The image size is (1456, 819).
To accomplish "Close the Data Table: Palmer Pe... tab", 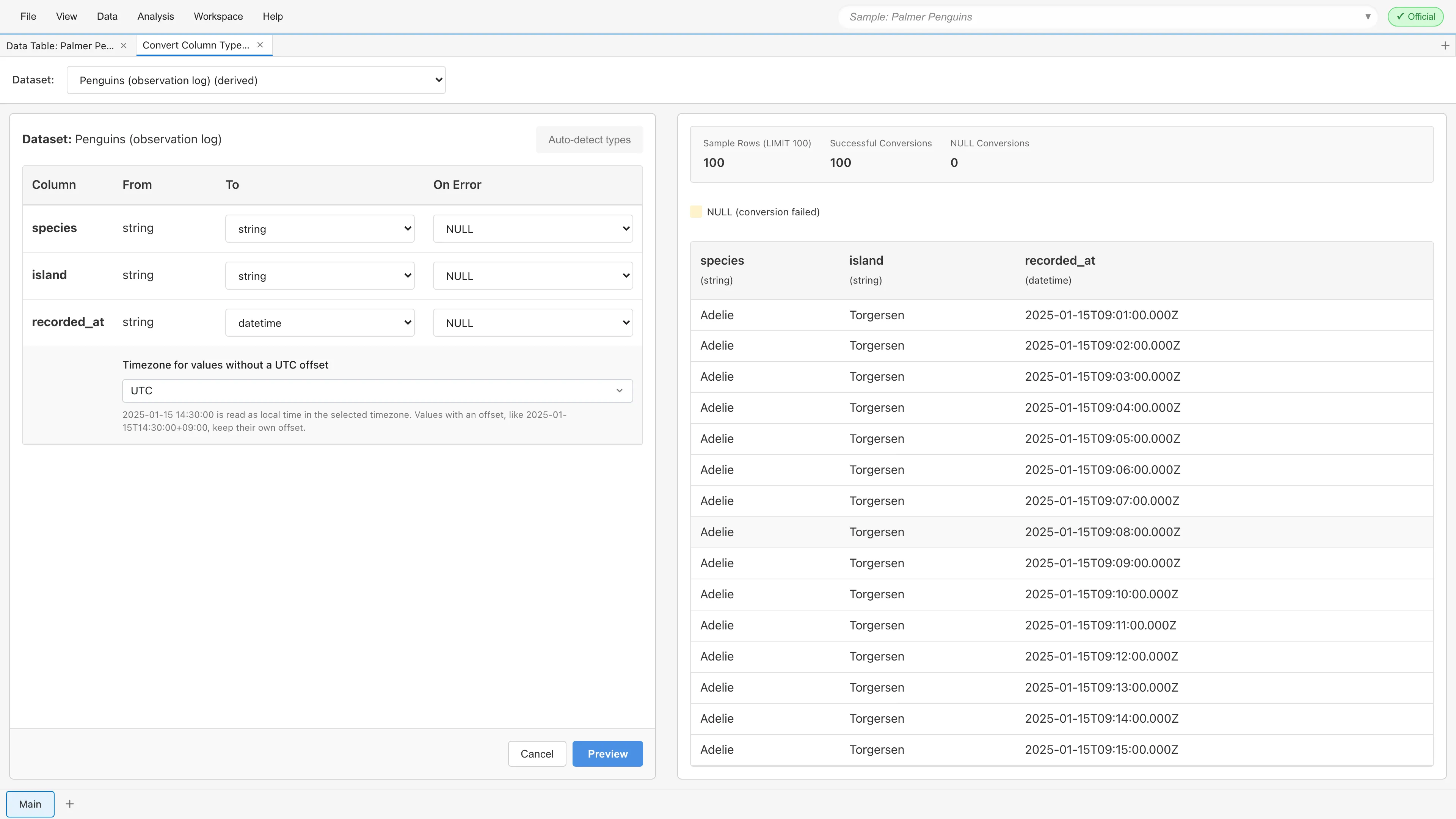I will point(123,45).
